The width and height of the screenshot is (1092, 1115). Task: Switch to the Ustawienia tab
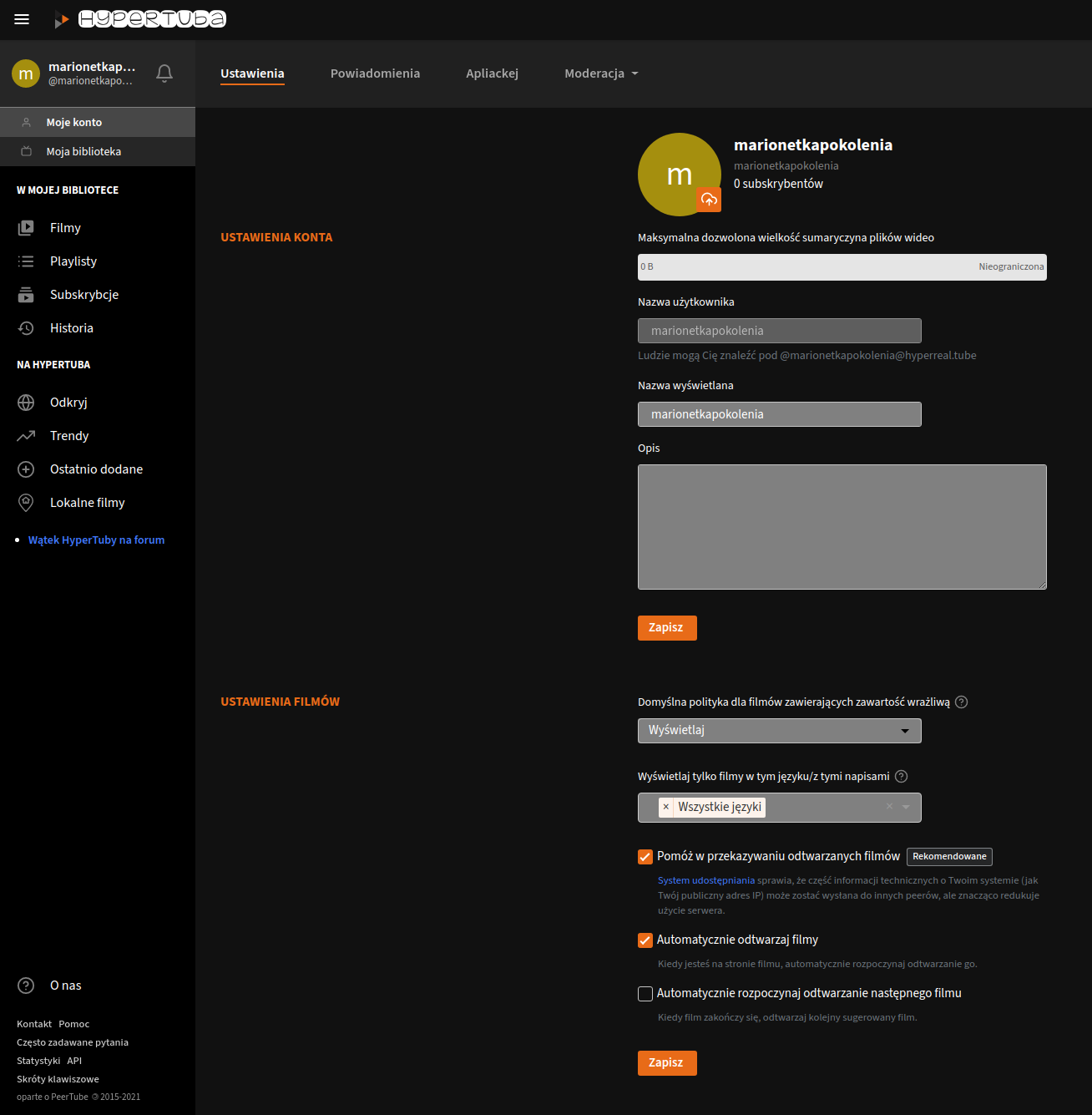point(252,73)
